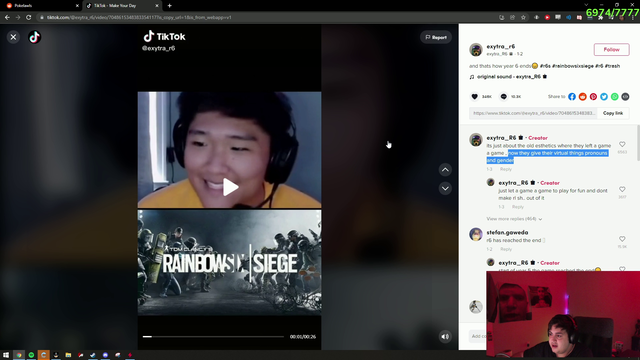Open stefan.gawedo's avatar
The height and width of the screenshot is (360, 640).
point(476,234)
